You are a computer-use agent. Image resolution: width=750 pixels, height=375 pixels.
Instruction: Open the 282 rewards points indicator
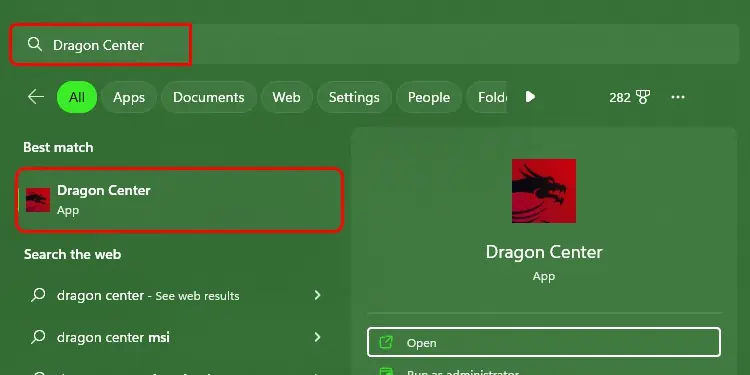tap(629, 98)
